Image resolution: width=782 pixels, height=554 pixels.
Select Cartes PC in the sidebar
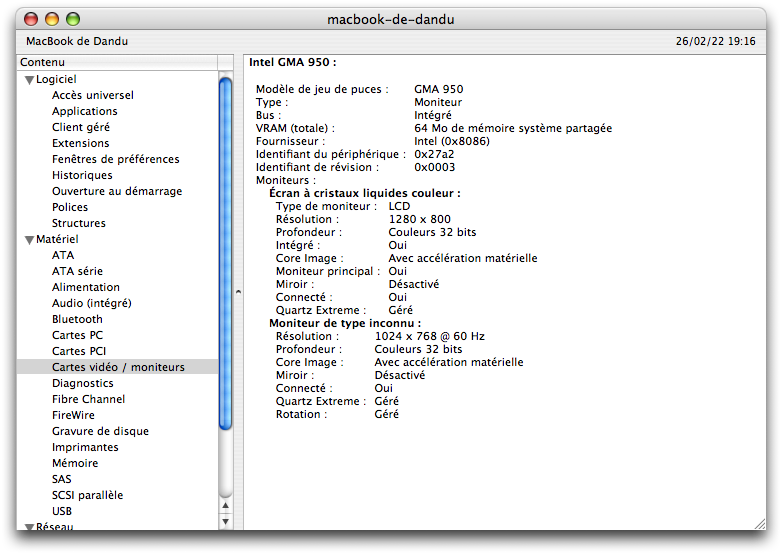pyautogui.click(x=77, y=335)
